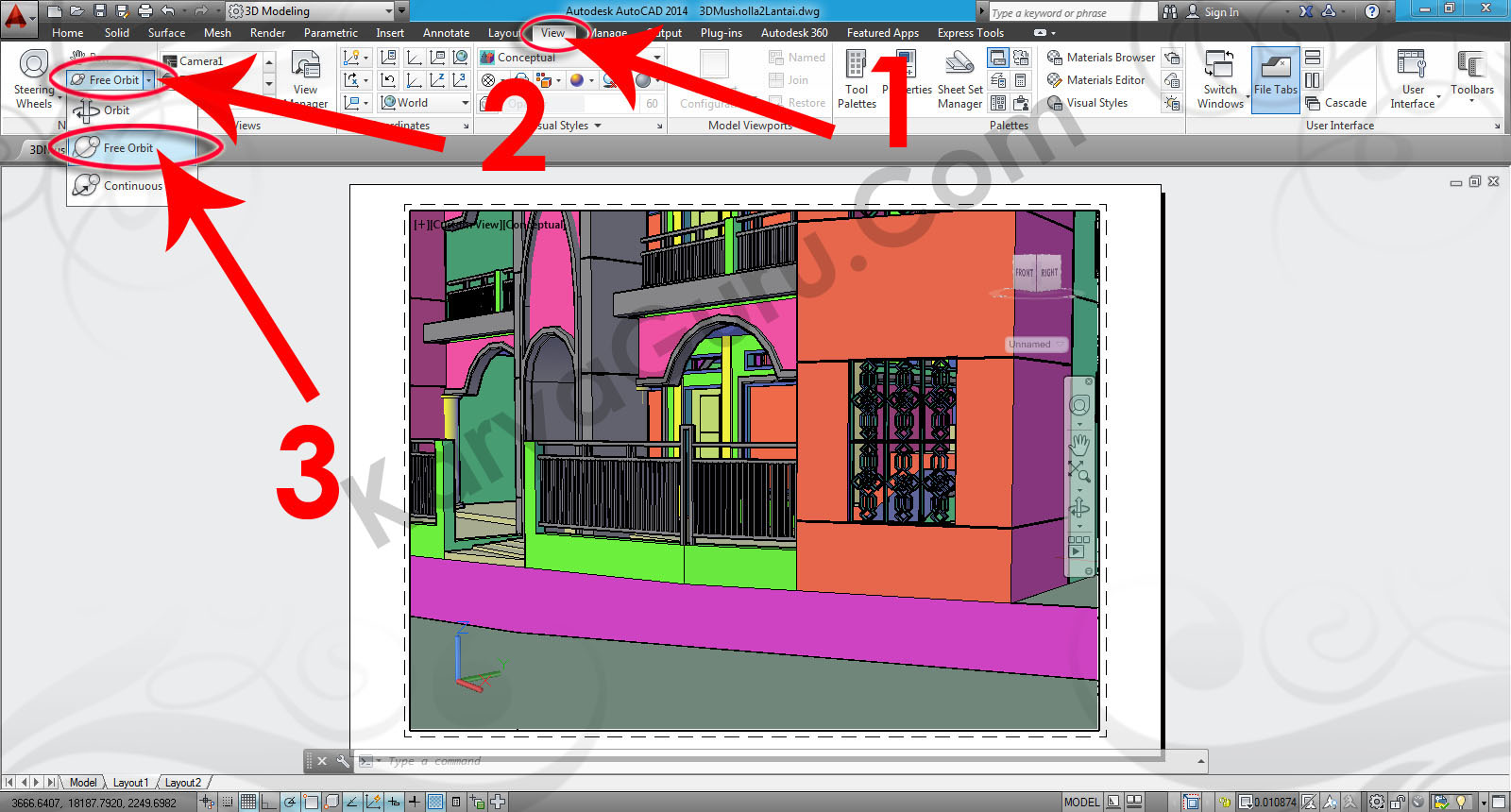Screen dimensions: 1511x812
Task: Toggle the File Tabs display
Action: pos(1275,79)
